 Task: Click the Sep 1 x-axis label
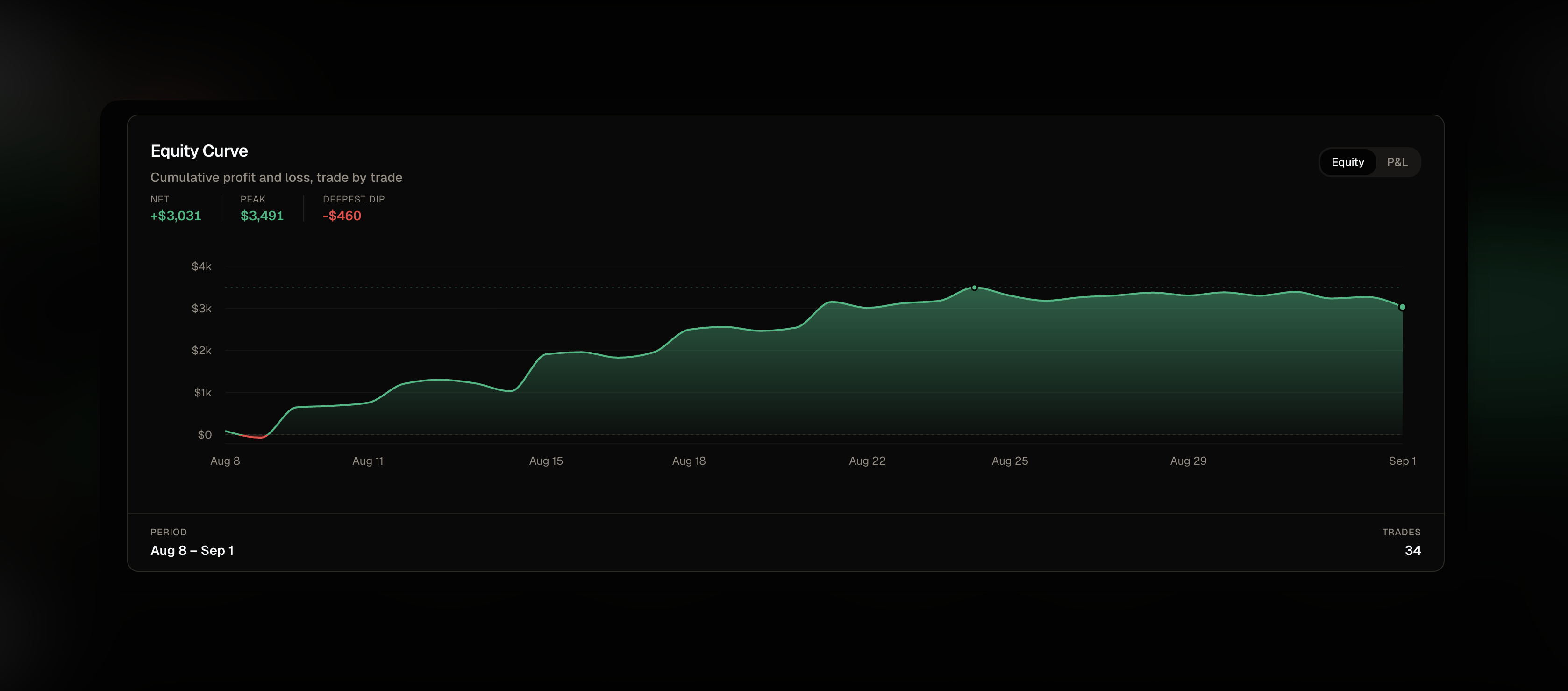1403,461
